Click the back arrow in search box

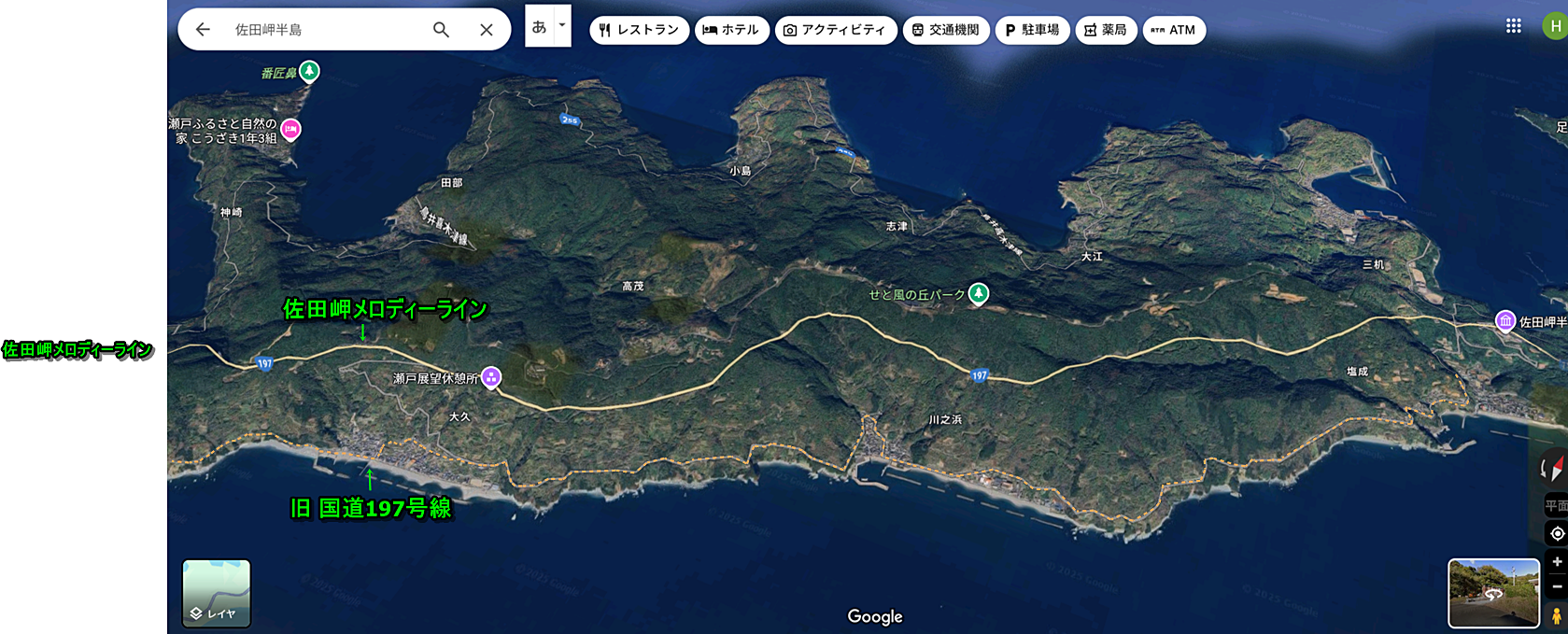203,30
